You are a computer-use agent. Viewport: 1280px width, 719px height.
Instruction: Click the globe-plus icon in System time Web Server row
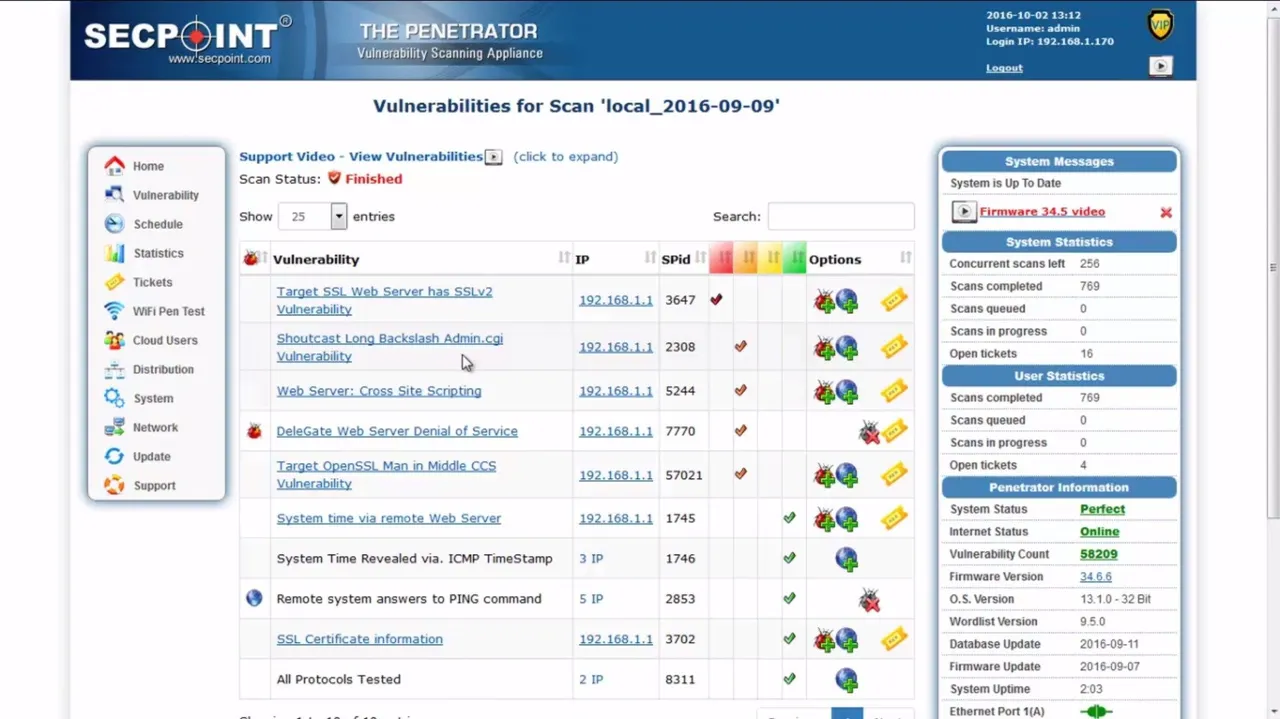(x=847, y=519)
